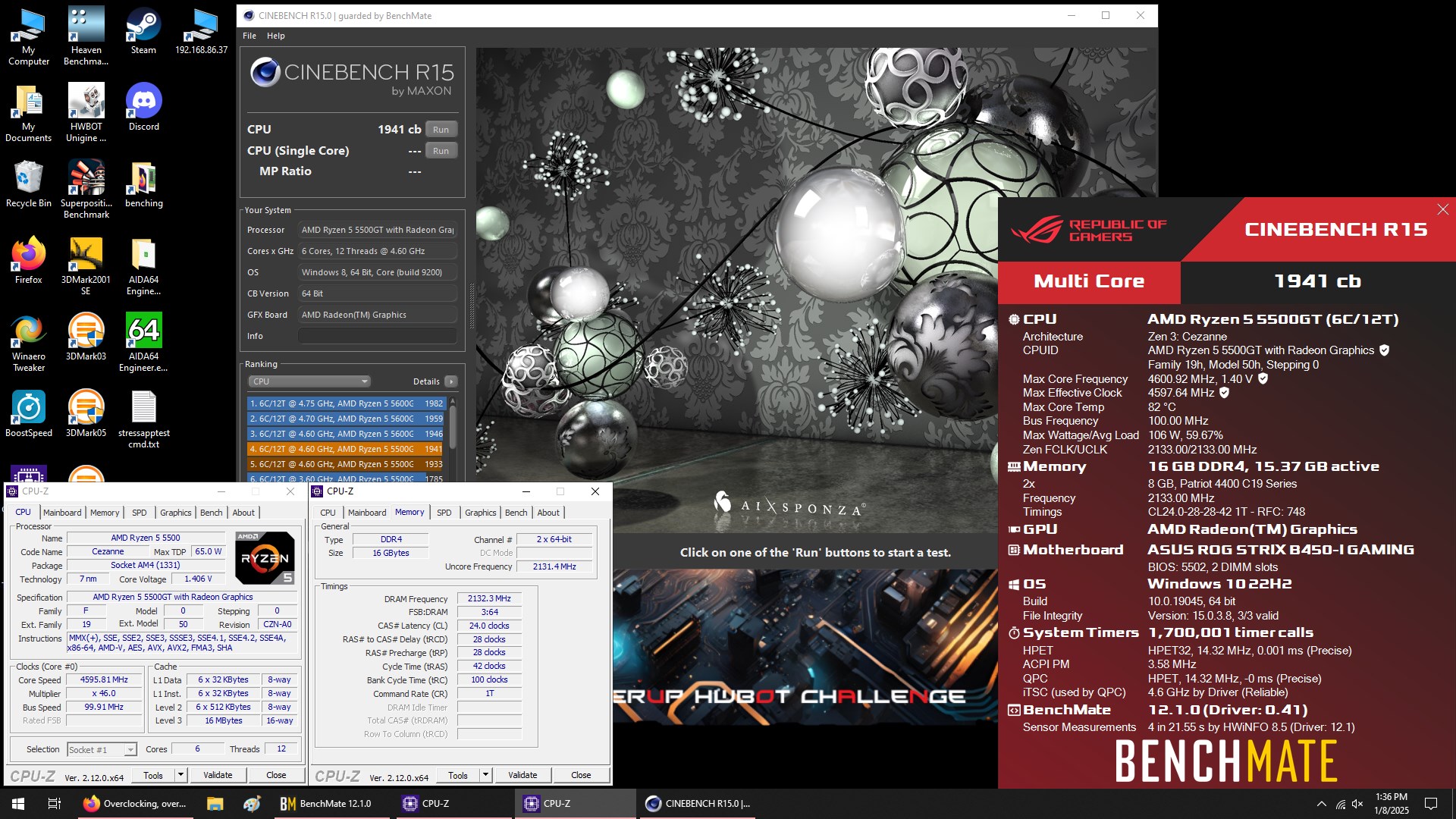
Task: Show hidden system tray icons
Action: [1321, 803]
